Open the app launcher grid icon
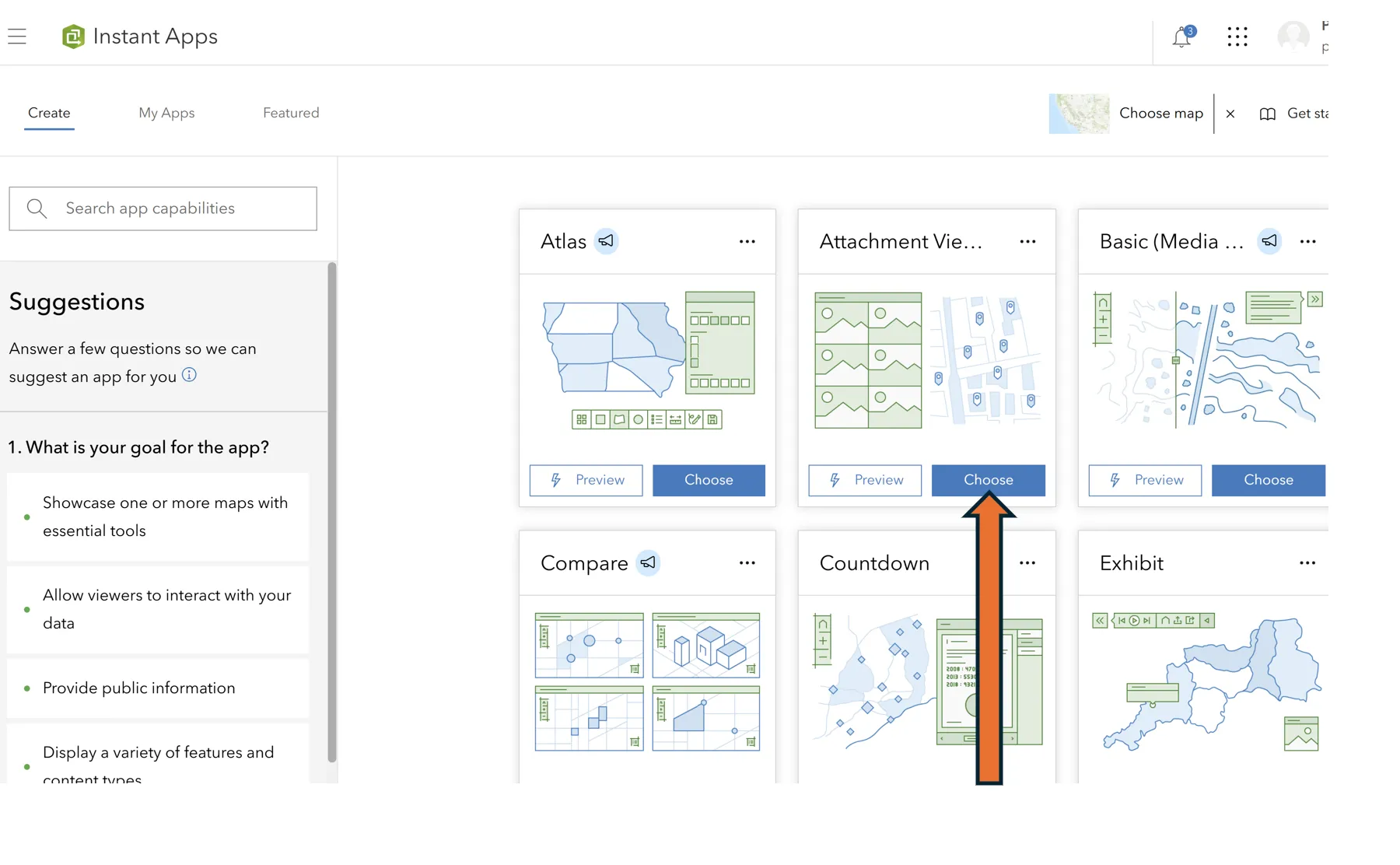 (x=1237, y=37)
